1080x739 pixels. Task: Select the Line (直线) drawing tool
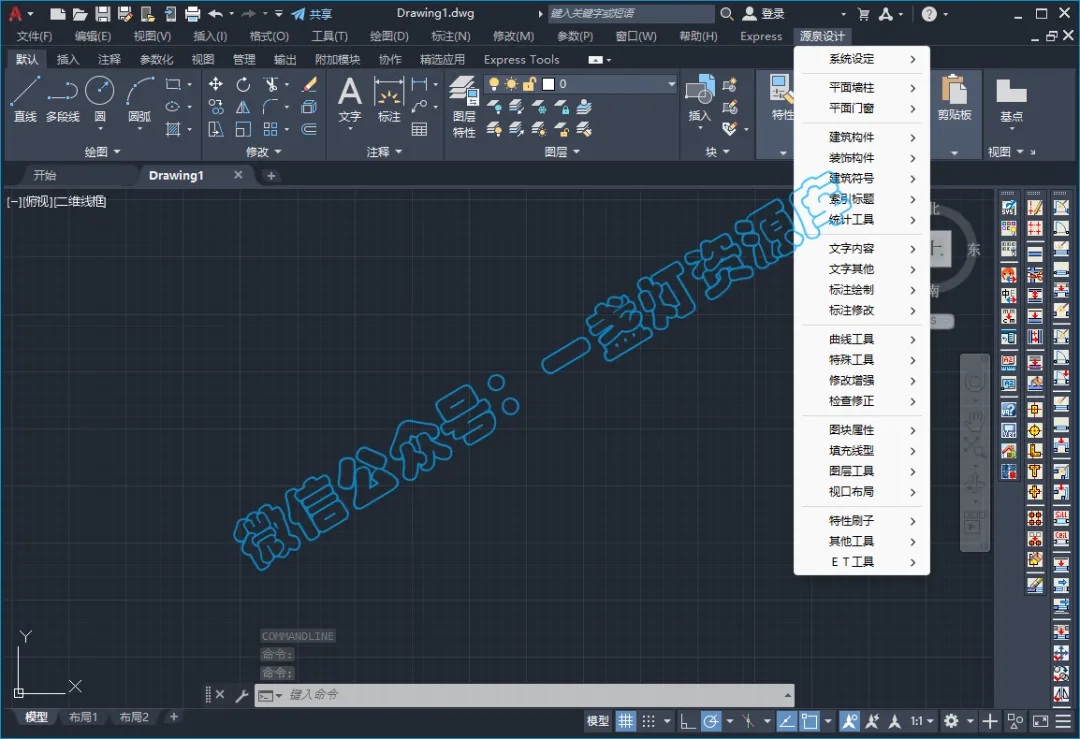click(25, 99)
